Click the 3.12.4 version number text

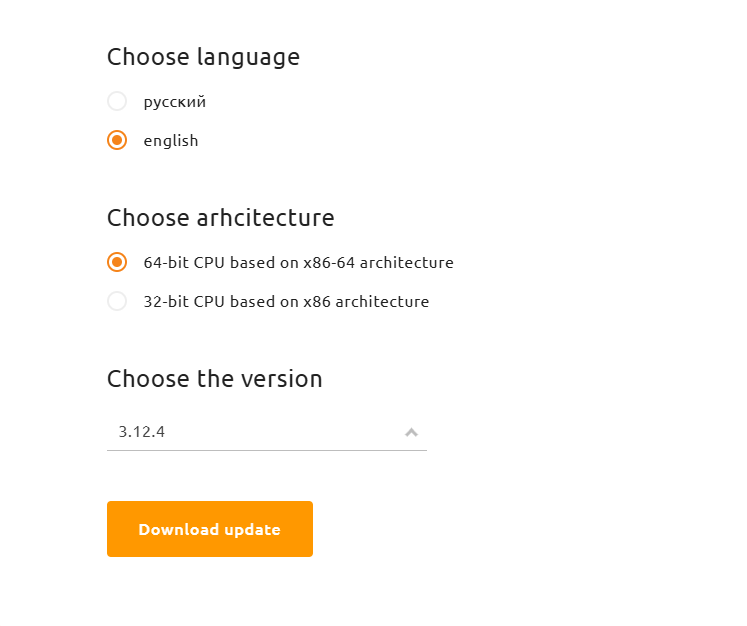pos(141,432)
